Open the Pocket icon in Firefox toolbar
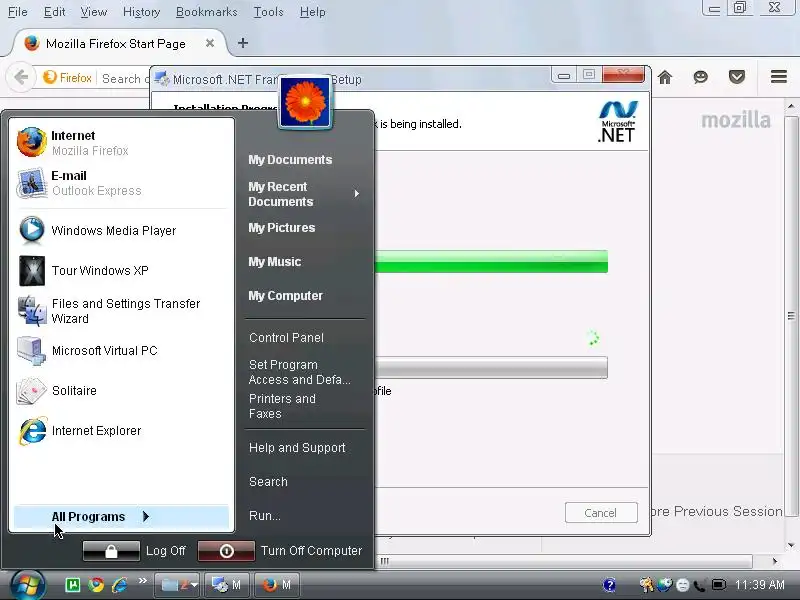This screenshot has width=800, height=600. [737, 78]
